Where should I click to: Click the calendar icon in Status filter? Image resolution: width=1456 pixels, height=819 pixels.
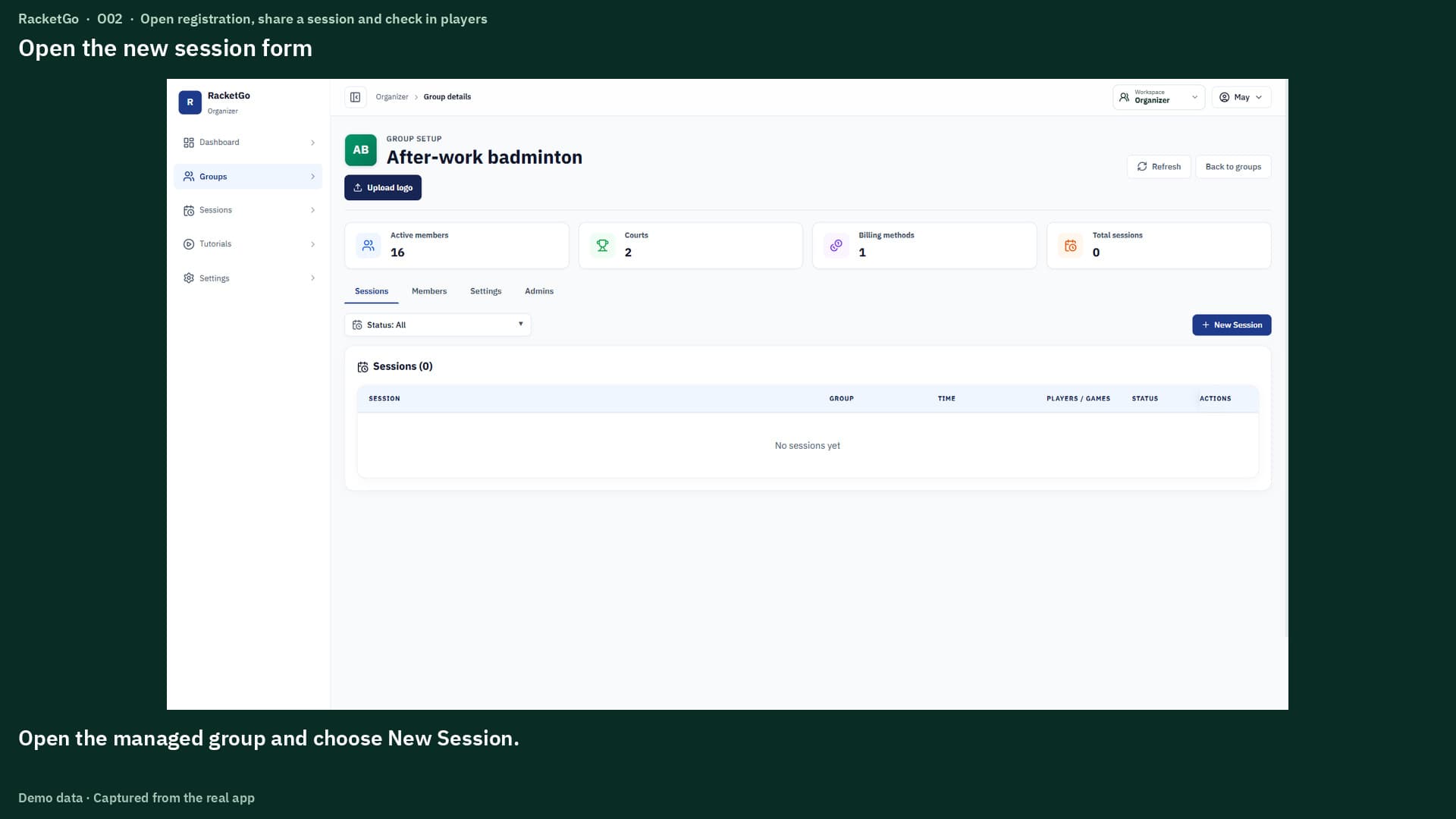pyautogui.click(x=357, y=325)
